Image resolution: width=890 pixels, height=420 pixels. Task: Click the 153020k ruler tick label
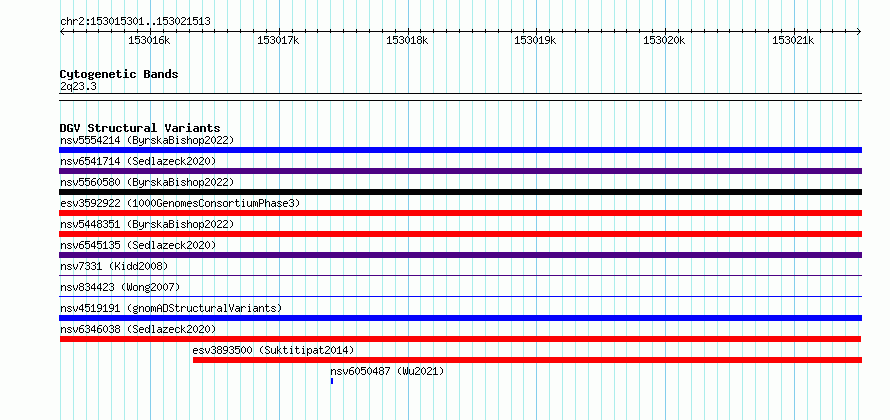(665, 40)
